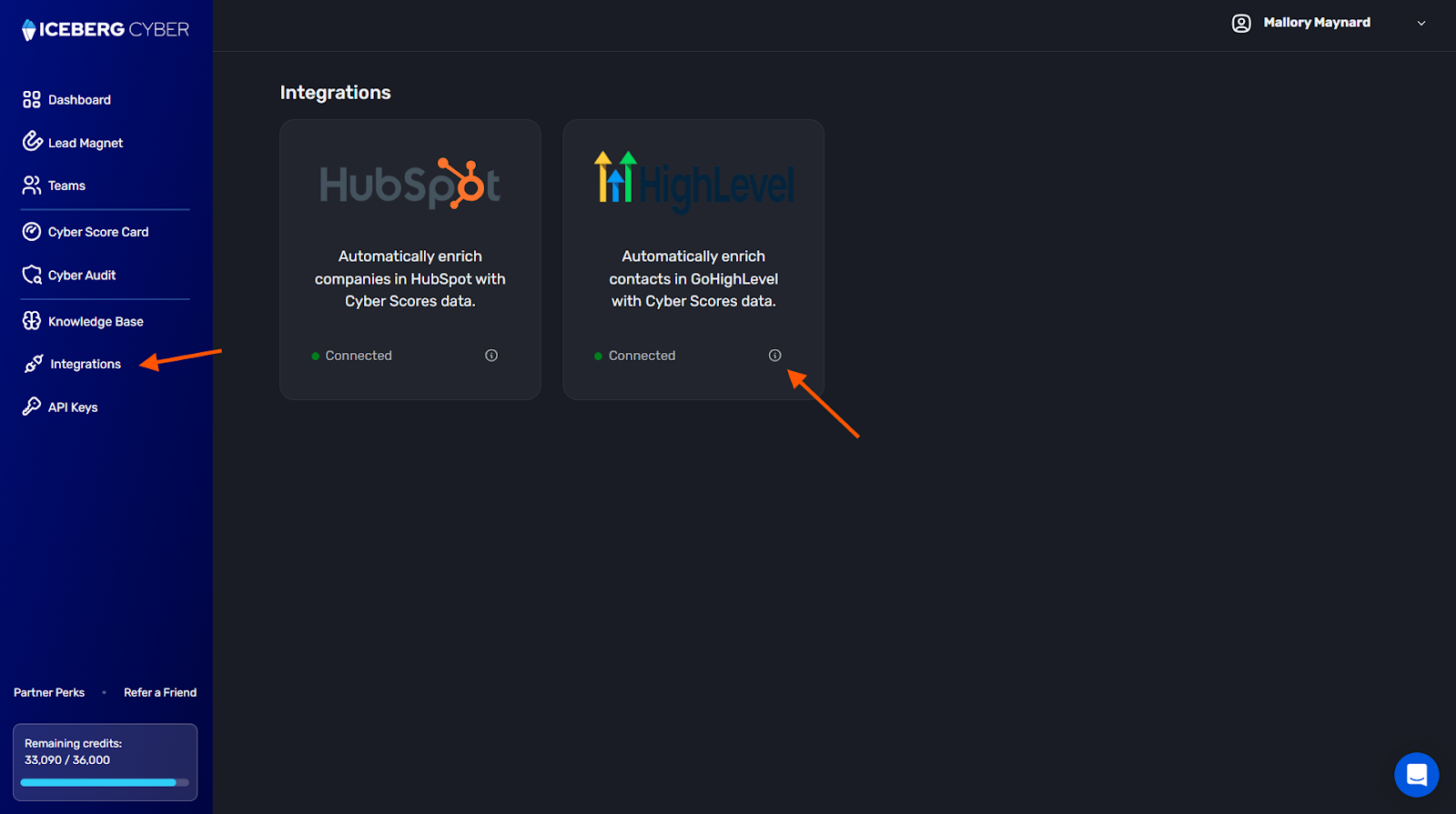Viewport: 1456px width, 814px height.
Task: Click GoHighLevel Connected status label
Action: (x=642, y=356)
